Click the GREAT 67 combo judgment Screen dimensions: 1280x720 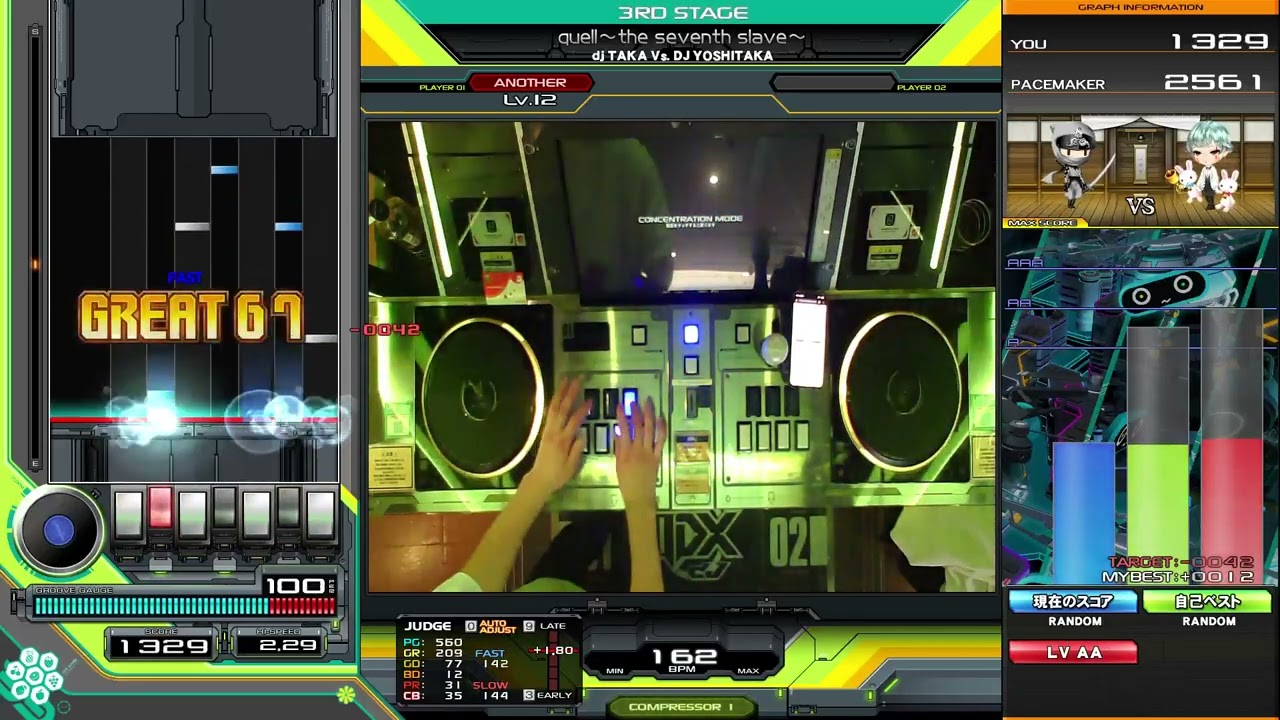191,318
